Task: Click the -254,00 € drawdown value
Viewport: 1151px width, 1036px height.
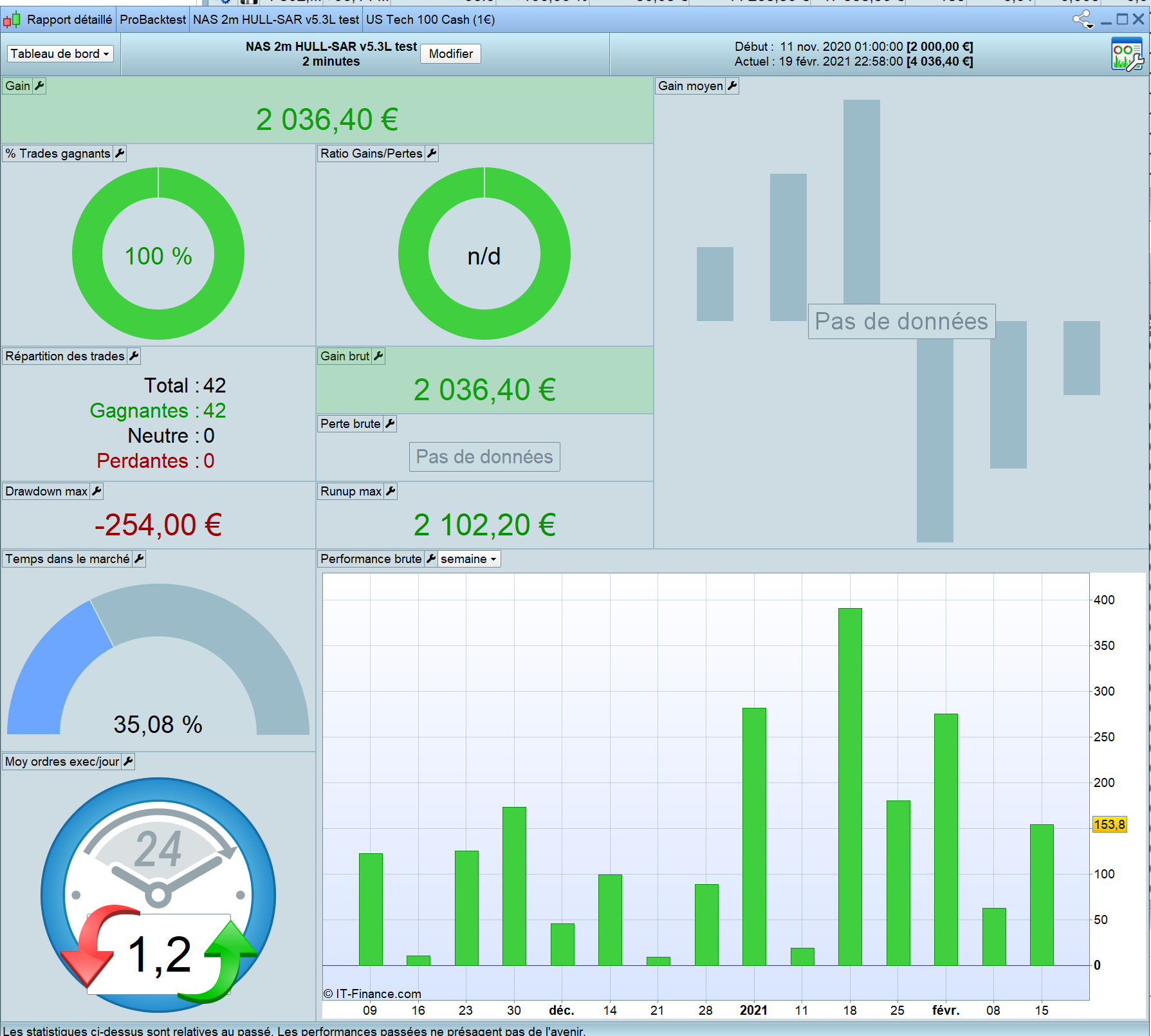Action: (158, 524)
